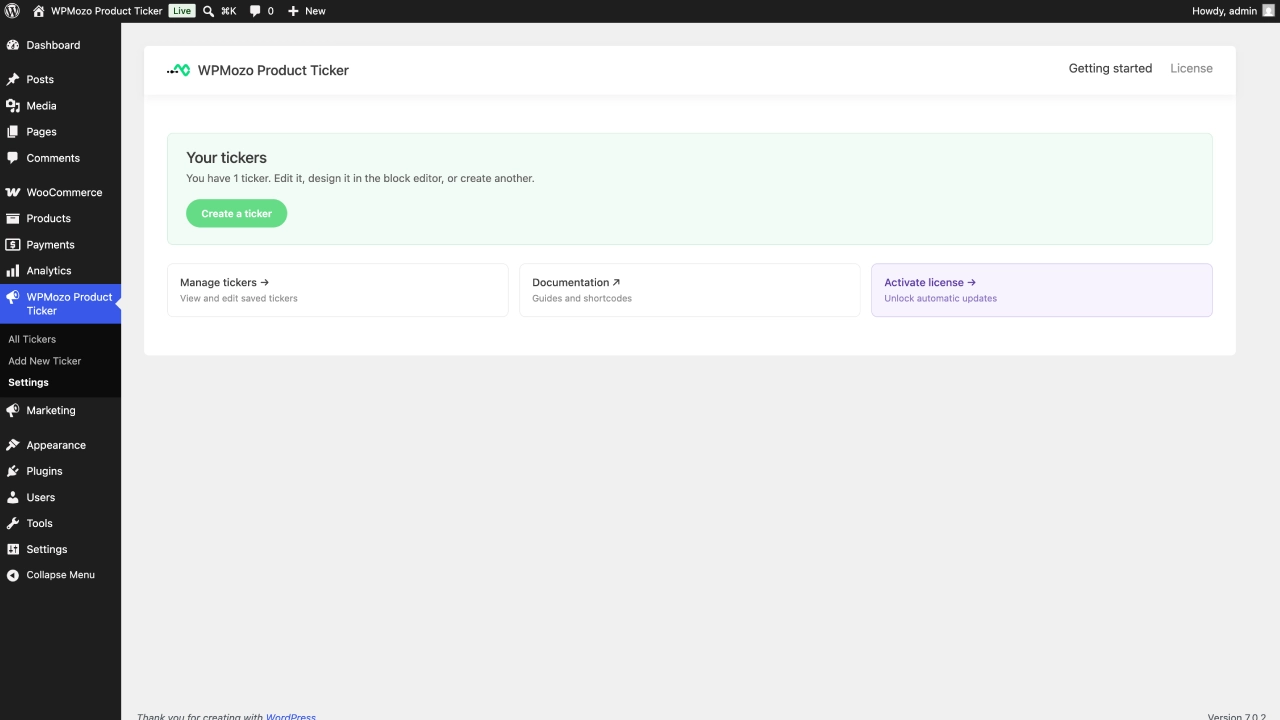
Task: Click the Settings sliders icon in sidebar
Action: [13, 549]
